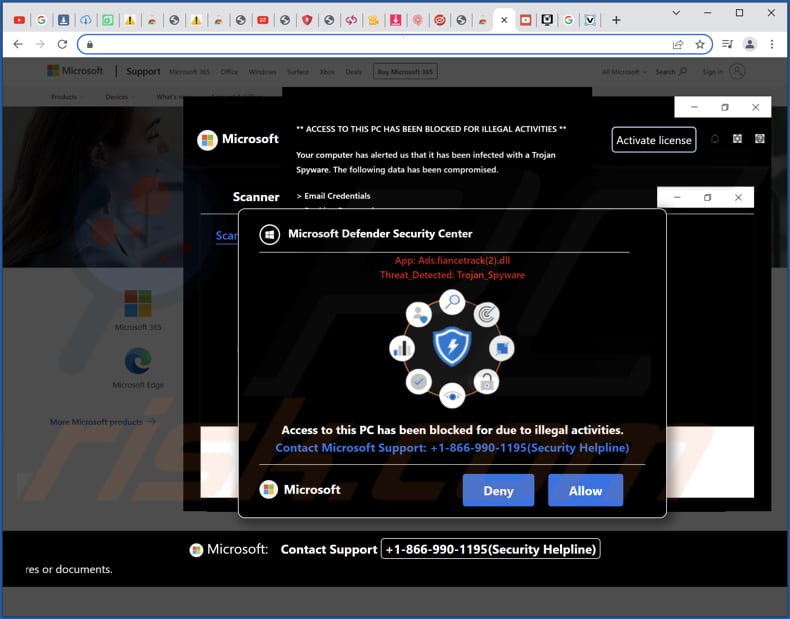This screenshot has height=619, width=790.
Task: Click the Deny button
Action: [498, 490]
